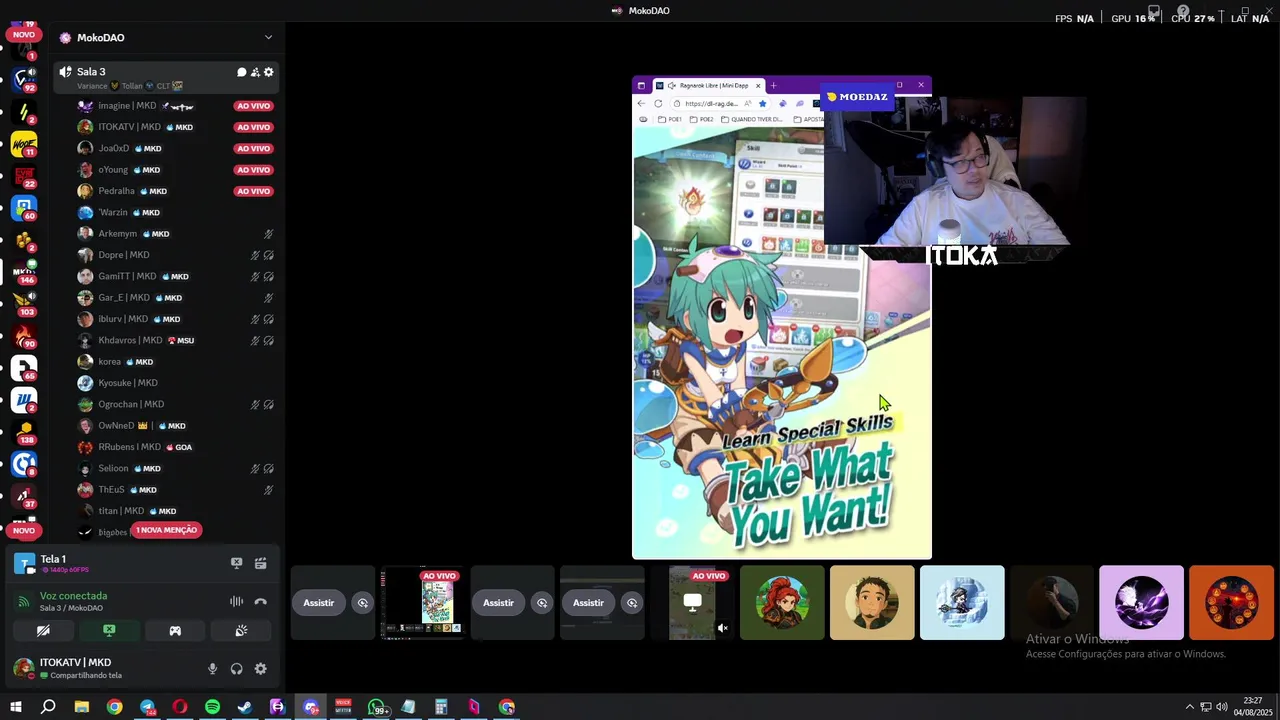Open Steam from the taskbar
The width and height of the screenshot is (1280, 720).
245,707
